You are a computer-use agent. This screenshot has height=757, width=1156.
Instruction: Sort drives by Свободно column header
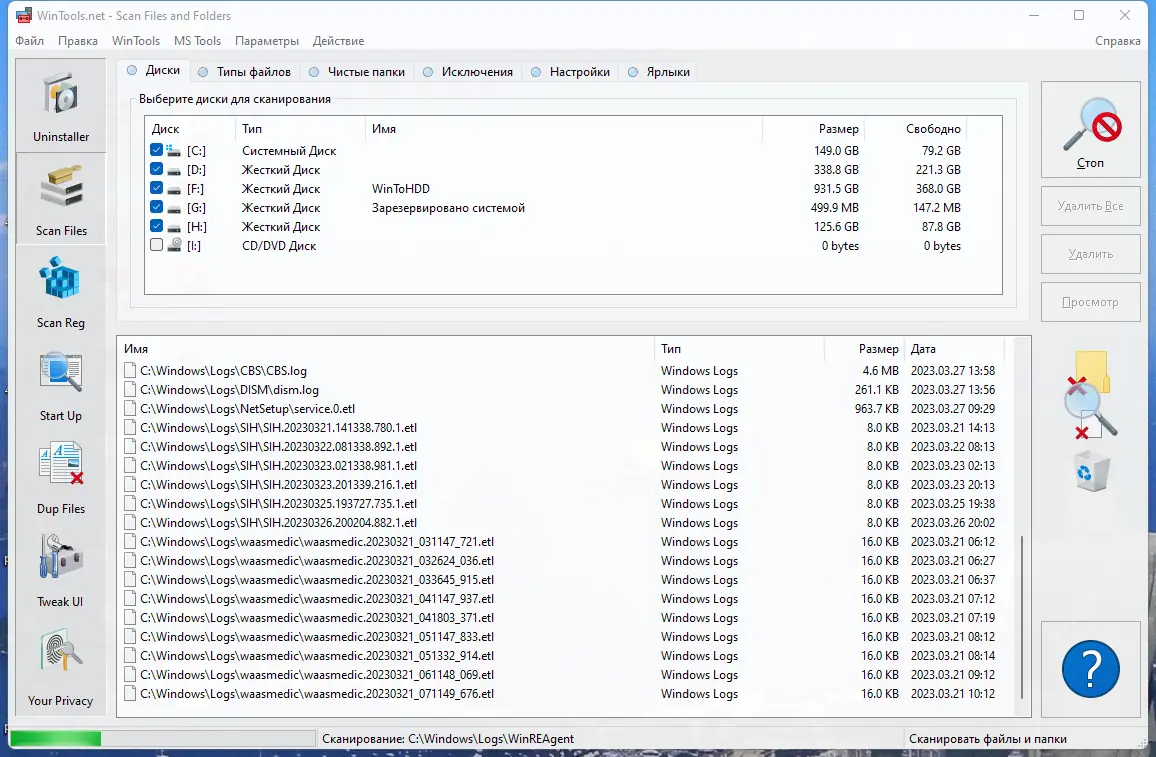click(x=916, y=129)
